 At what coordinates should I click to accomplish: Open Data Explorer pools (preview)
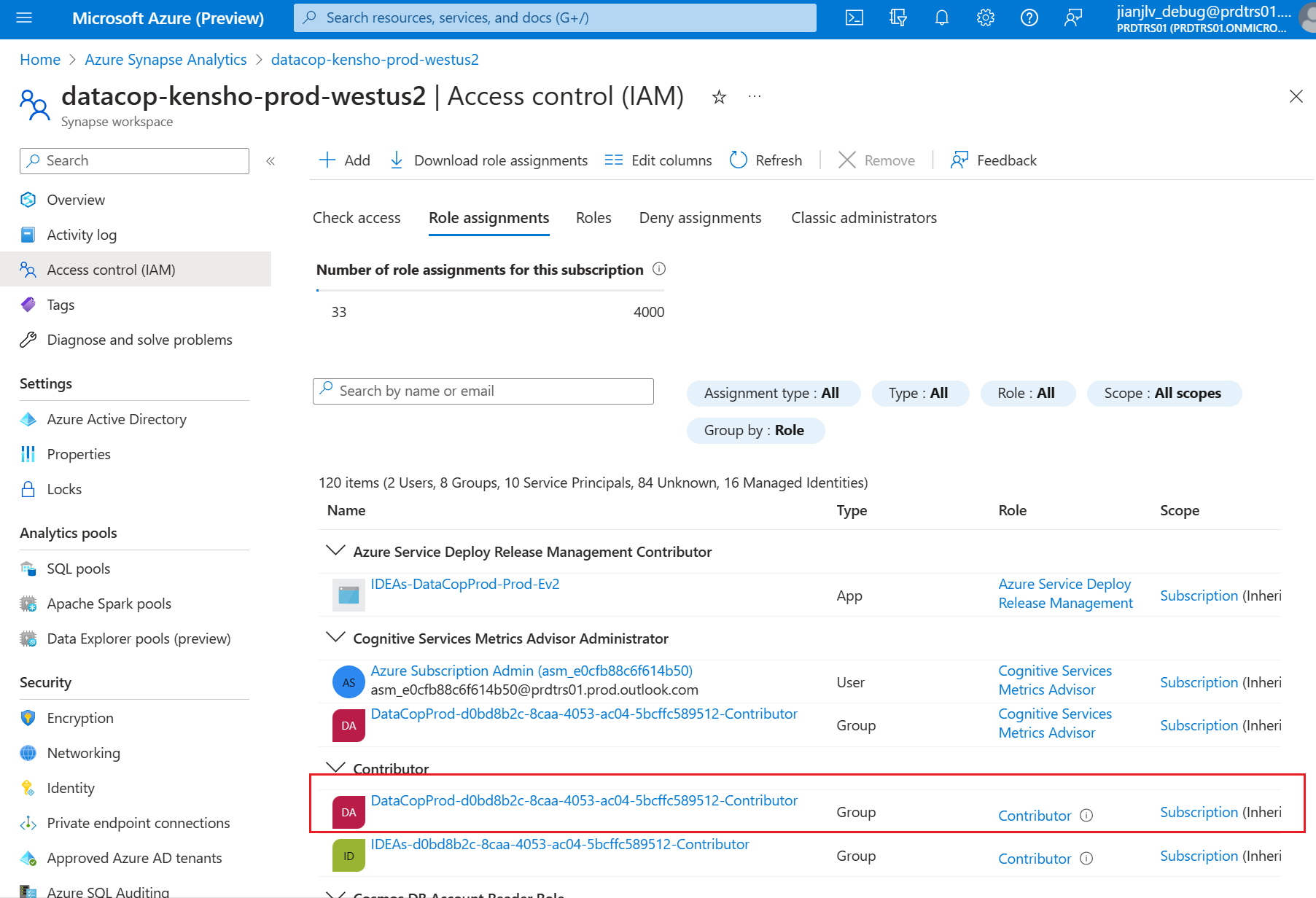139,639
